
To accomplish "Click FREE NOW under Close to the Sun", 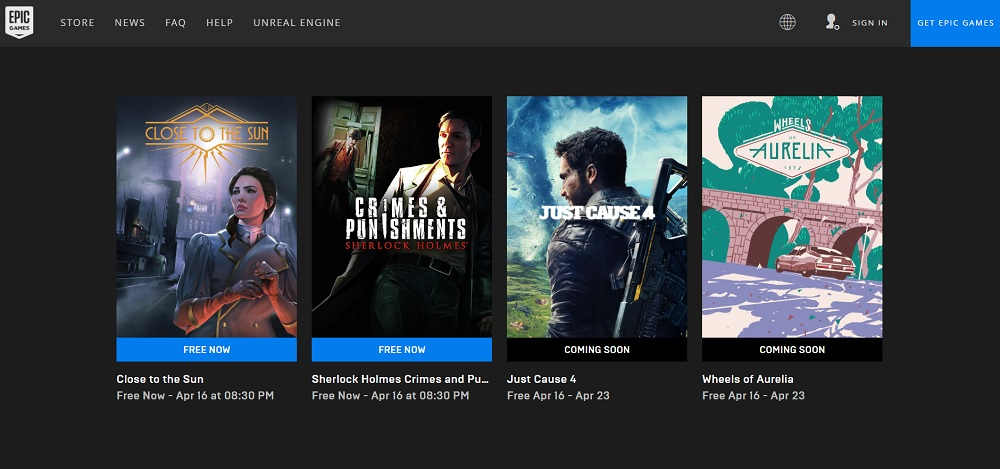I will (207, 350).
